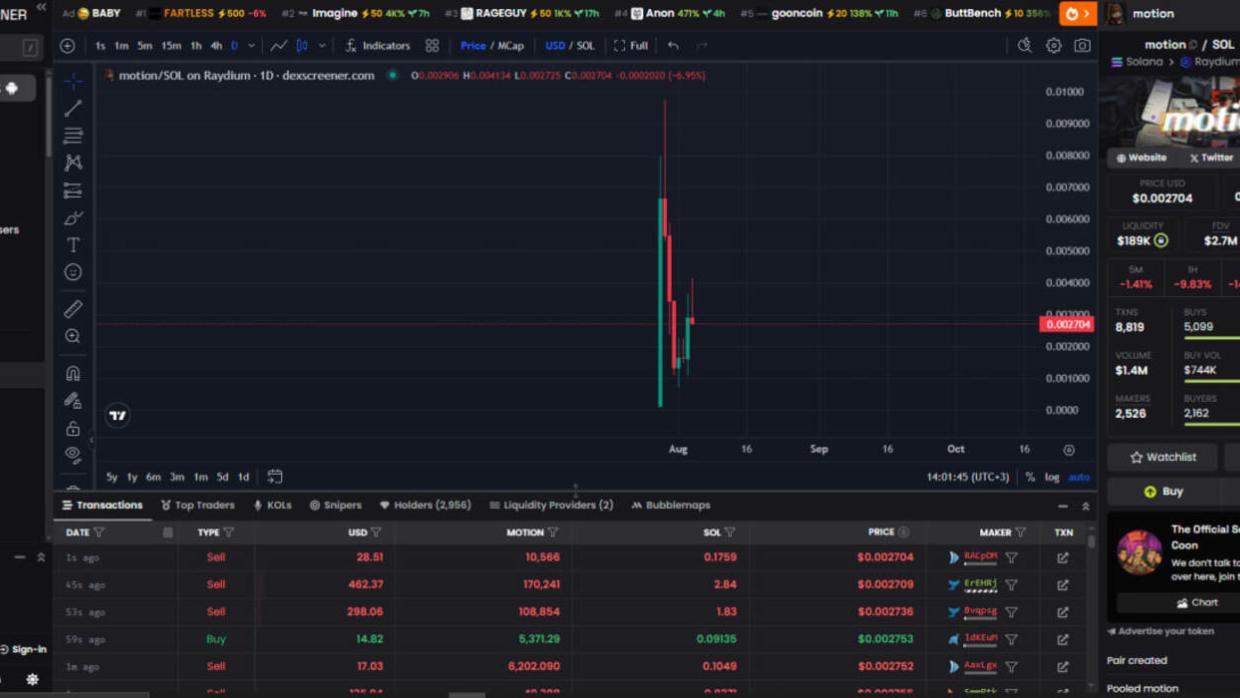Set the chart interval to 15m
Image resolution: width=1240 pixels, height=698 pixels.
pos(171,46)
